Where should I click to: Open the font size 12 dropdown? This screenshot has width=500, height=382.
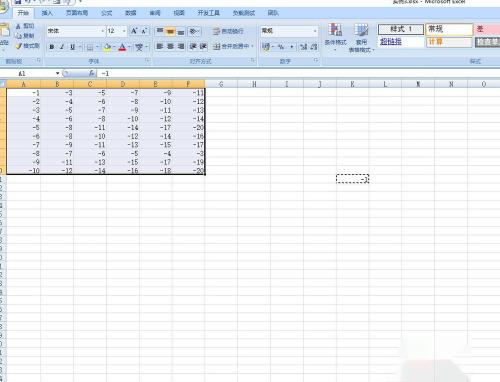[x=124, y=31]
